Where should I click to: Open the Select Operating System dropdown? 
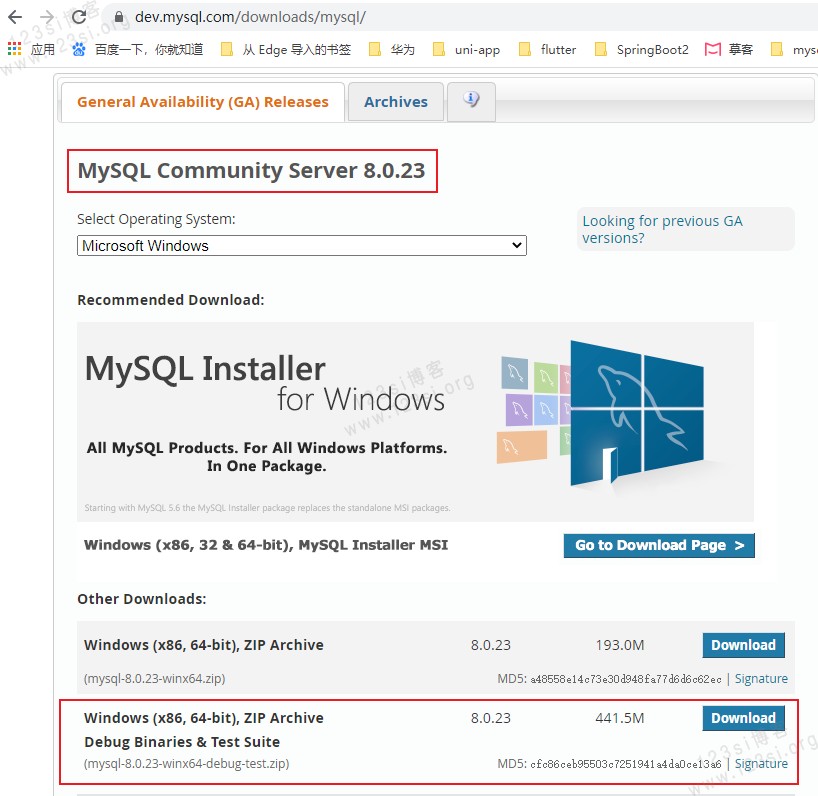[x=302, y=246]
